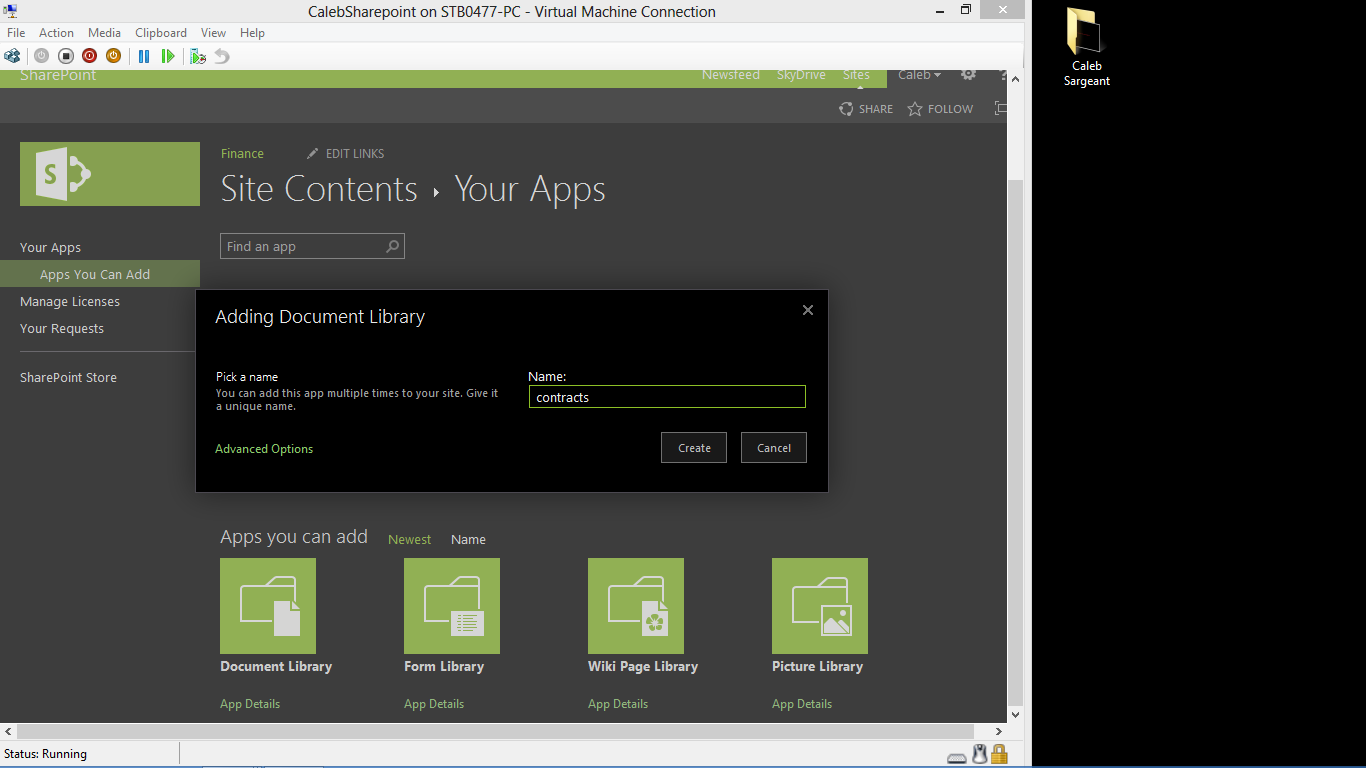Open App Details under Picture Library
This screenshot has width=1366, height=768.
pos(802,704)
